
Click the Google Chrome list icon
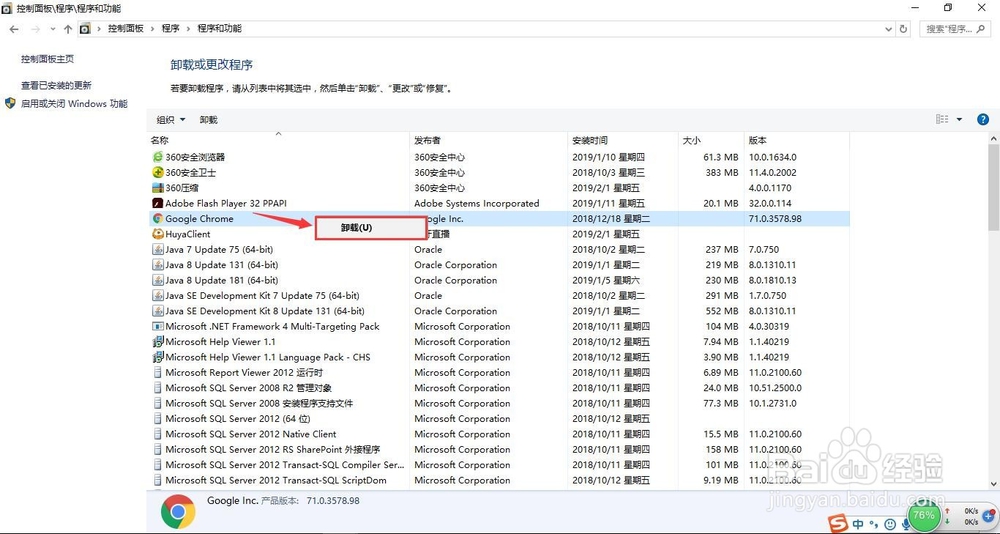158,218
